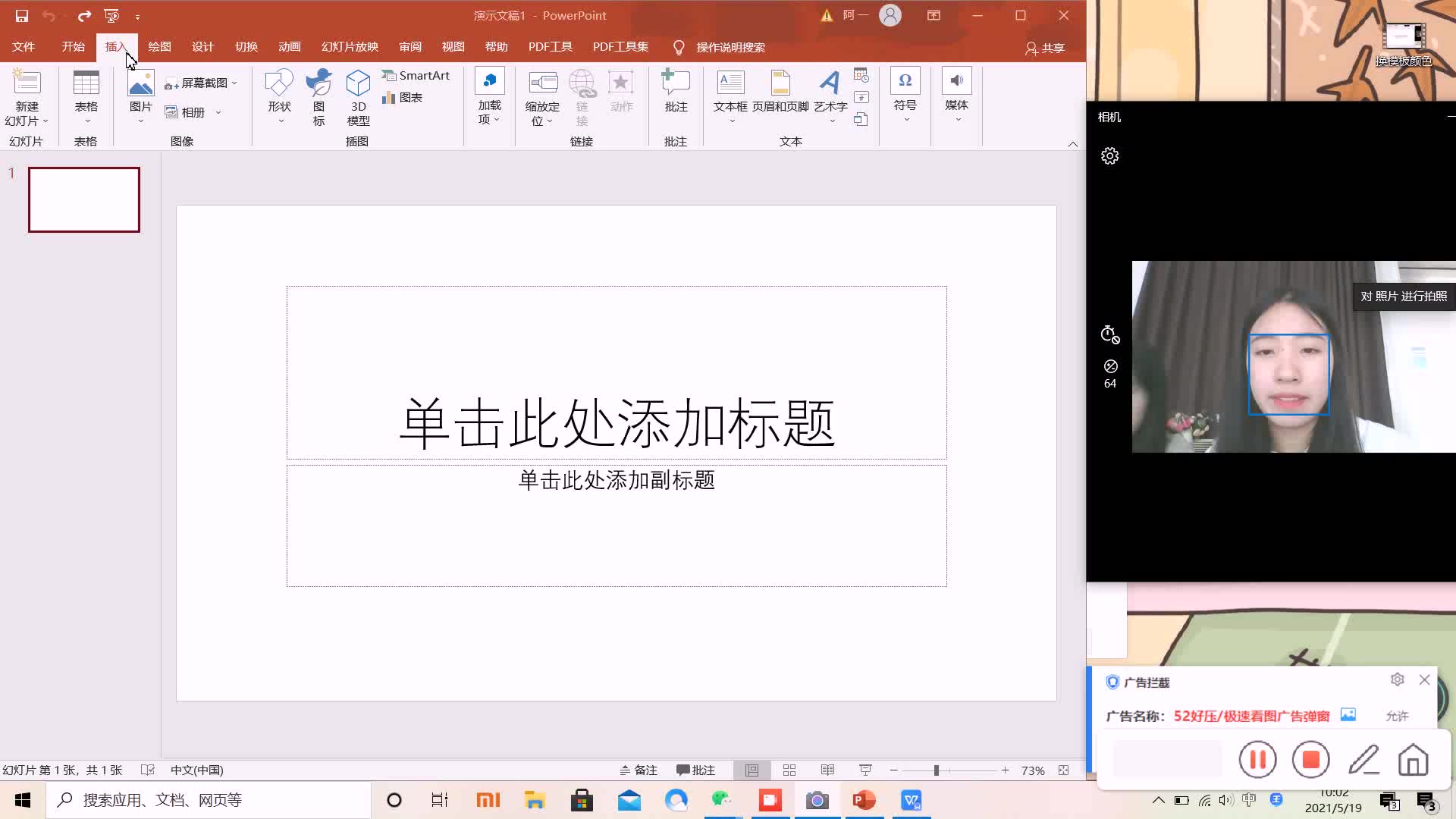Pause the screen recording
This screenshot has height=819, width=1456.
[1257, 759]
